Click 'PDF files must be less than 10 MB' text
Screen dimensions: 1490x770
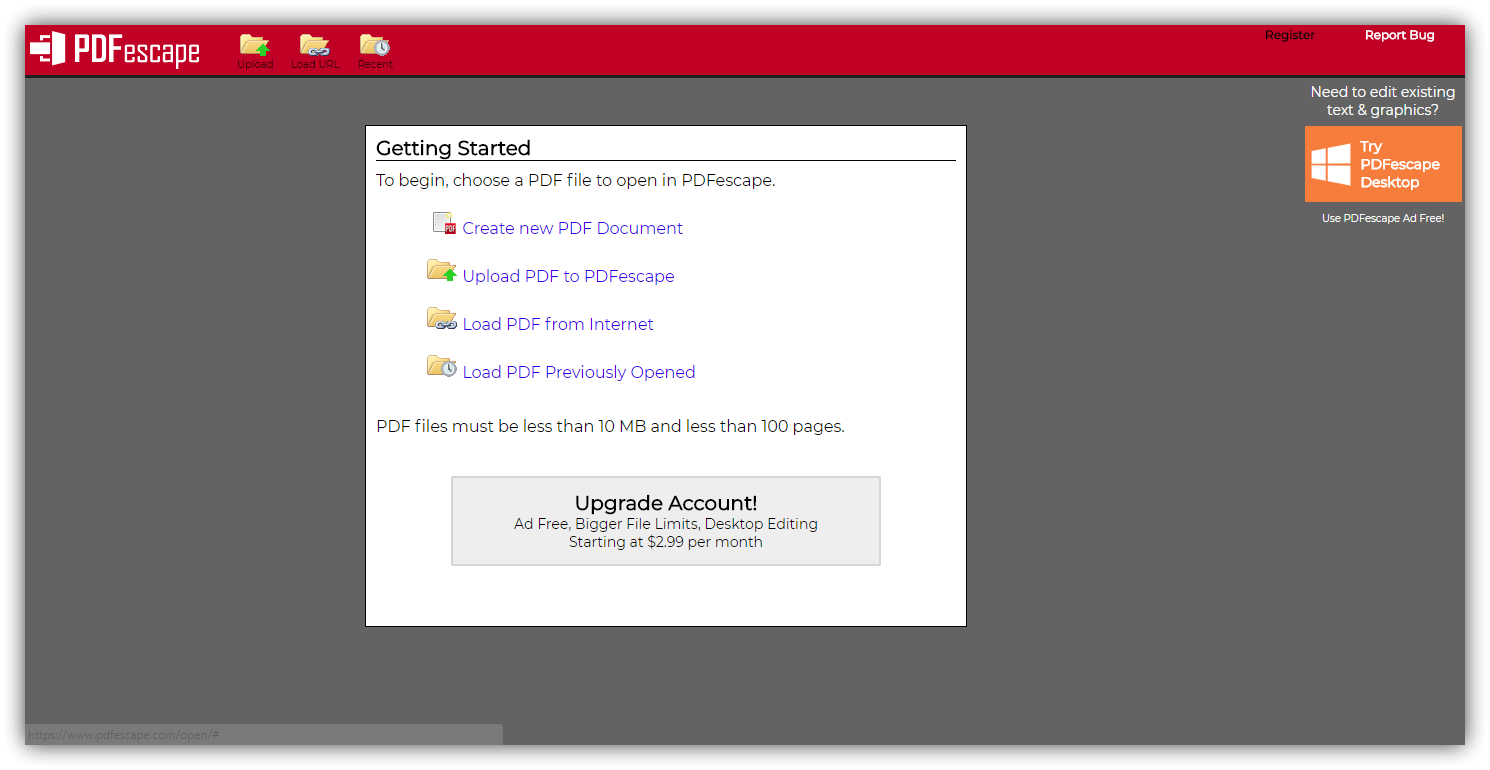point(610,426)
